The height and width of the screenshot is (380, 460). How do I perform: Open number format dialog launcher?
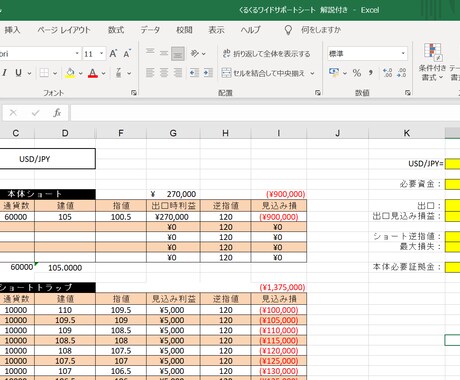point(408,93)
